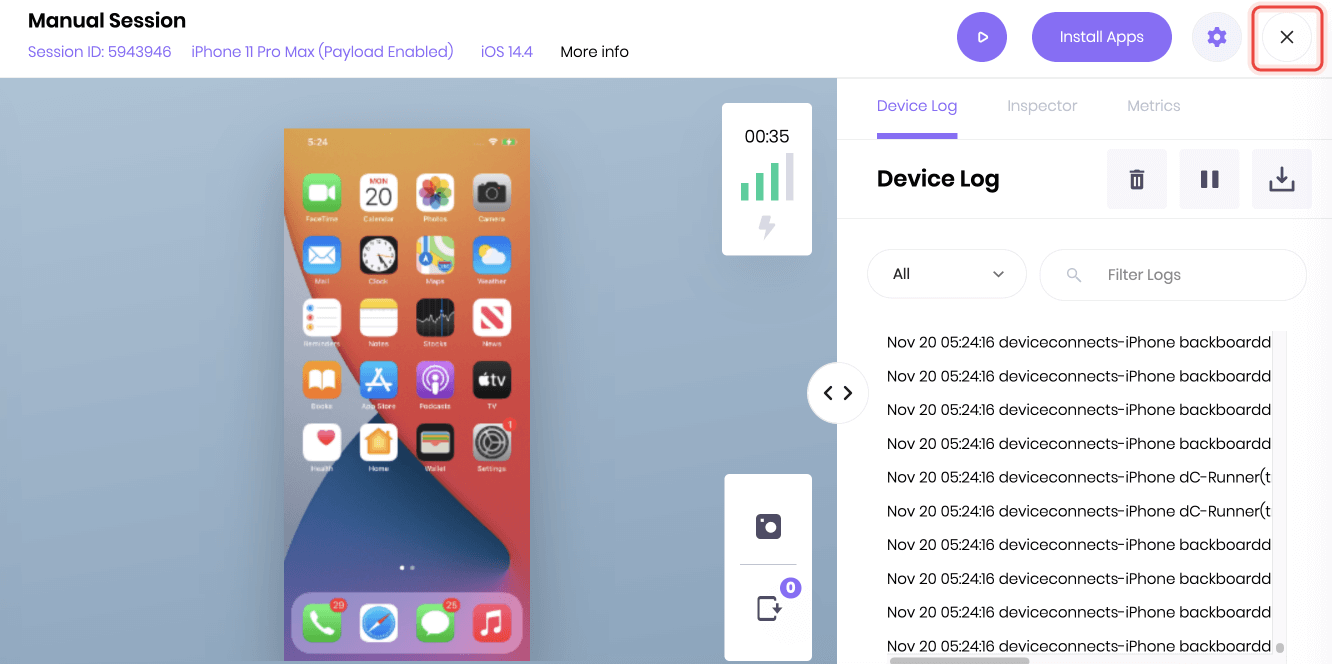Tap the Phone app in the dock
The height and width of the screenshot is (664, 1332).
click(x=322, y=623)
